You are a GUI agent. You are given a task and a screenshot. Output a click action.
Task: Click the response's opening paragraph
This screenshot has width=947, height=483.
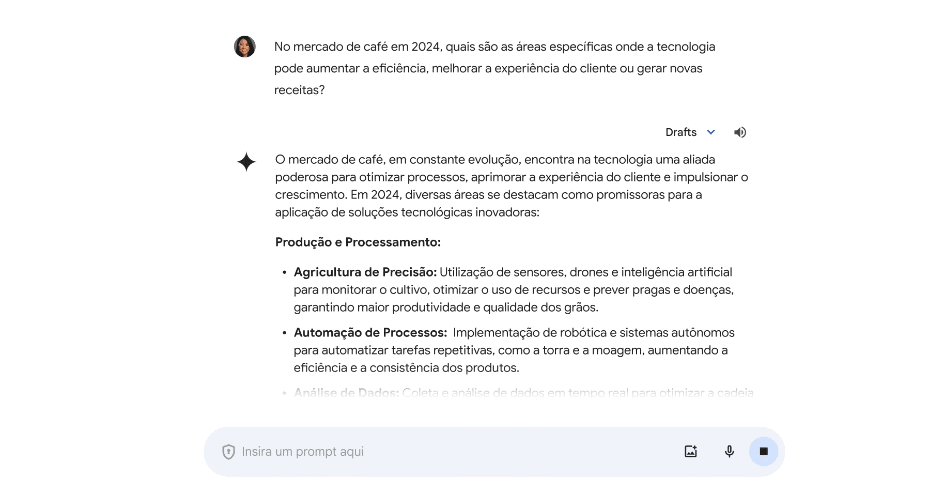(511, 186)
